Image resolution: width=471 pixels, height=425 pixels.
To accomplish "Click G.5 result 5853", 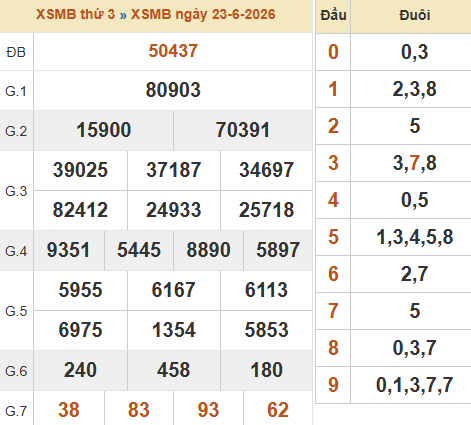I will click(x=267, y=330).
